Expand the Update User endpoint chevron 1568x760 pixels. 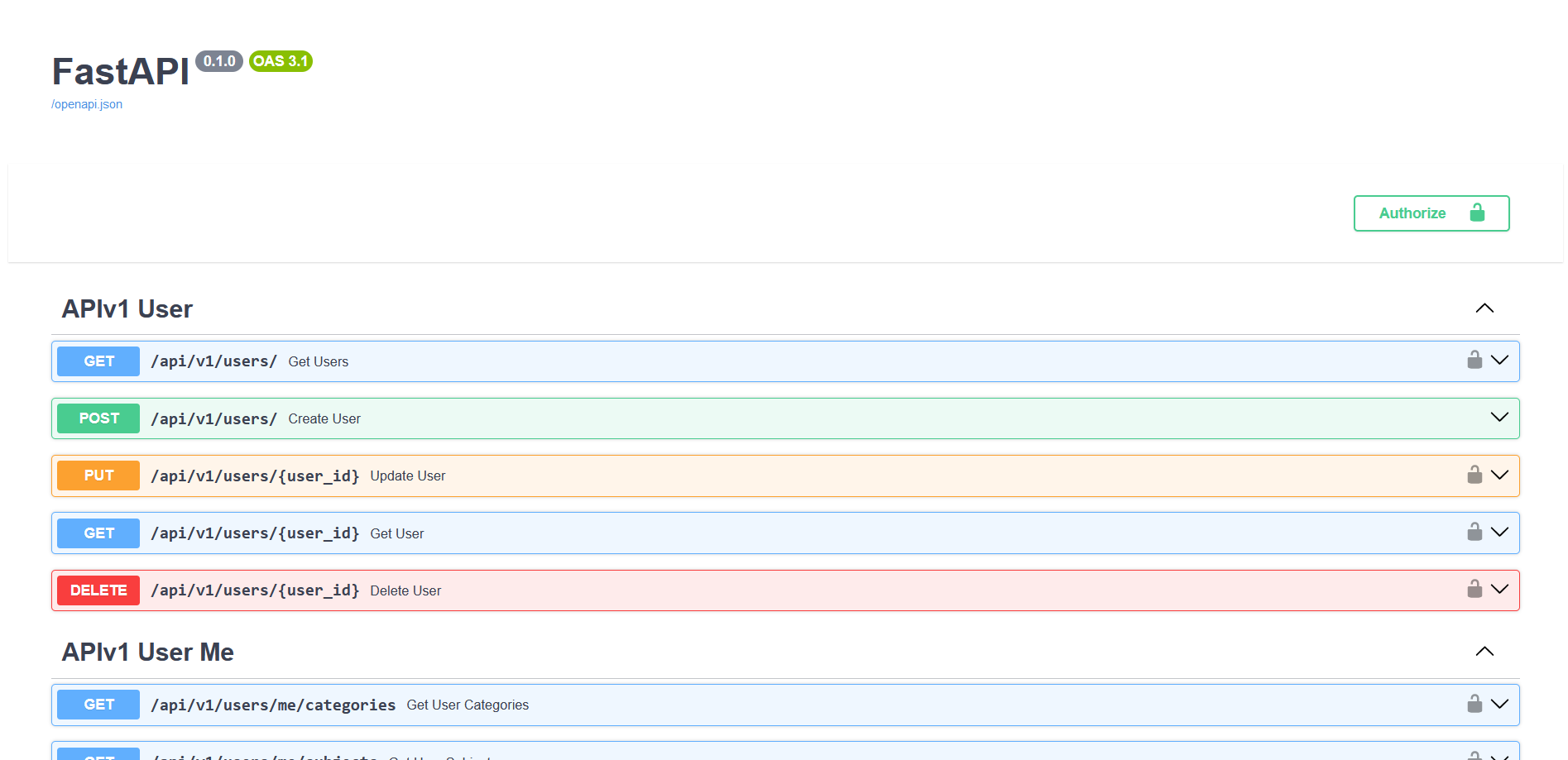tap(1499, 475)
